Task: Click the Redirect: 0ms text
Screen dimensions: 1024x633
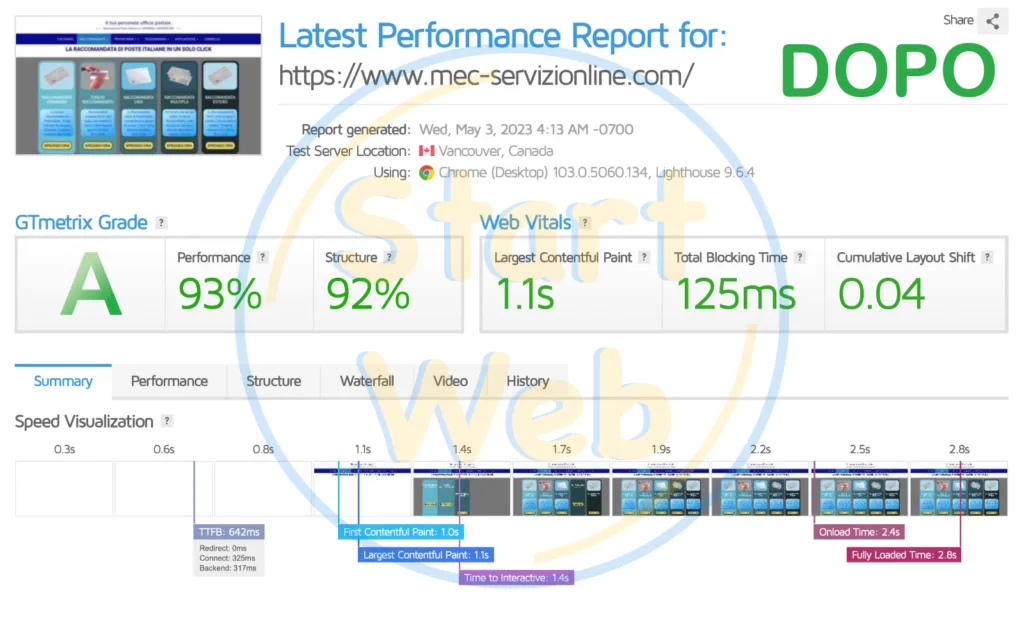Action: 223,549
